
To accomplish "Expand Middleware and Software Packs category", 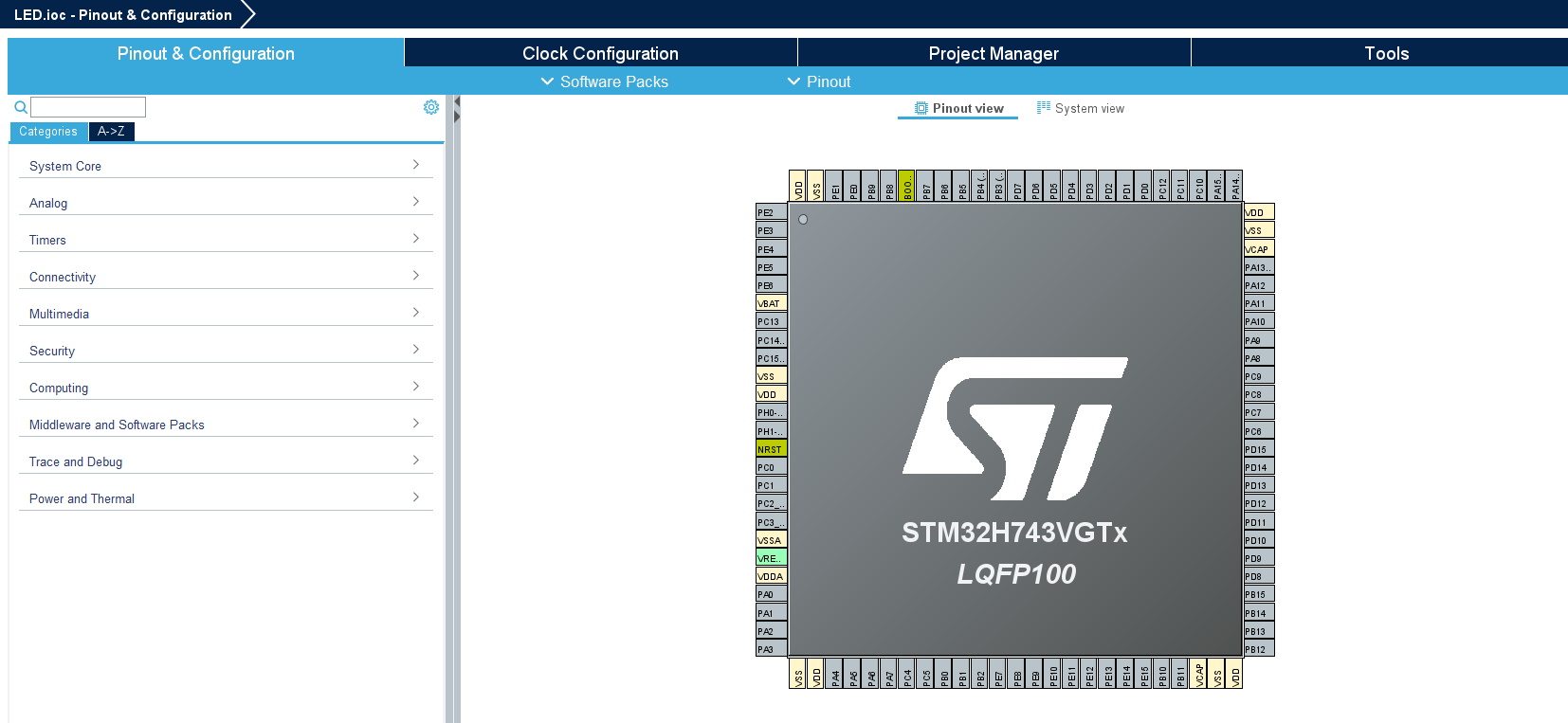I will 226,424.
